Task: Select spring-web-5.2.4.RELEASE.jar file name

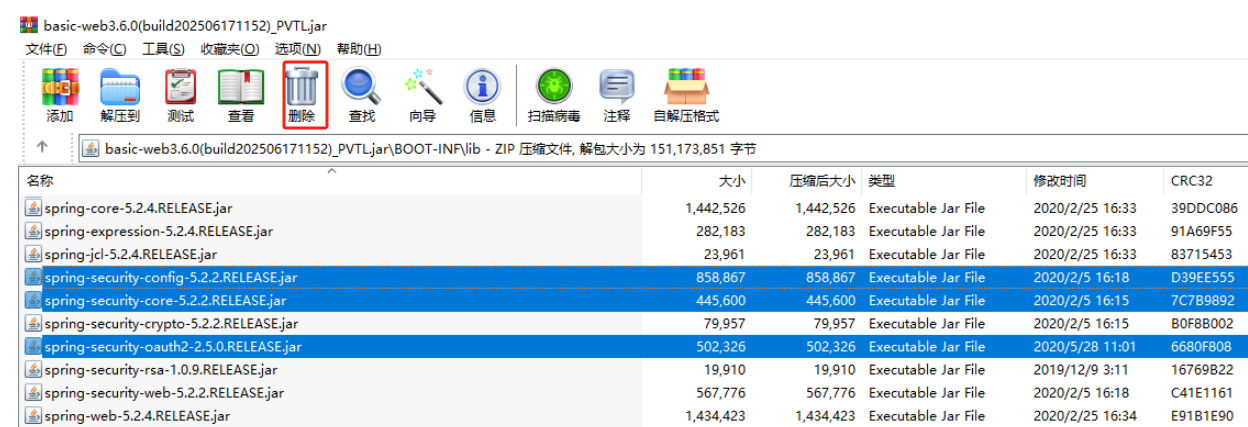Action: coord(137,415)
